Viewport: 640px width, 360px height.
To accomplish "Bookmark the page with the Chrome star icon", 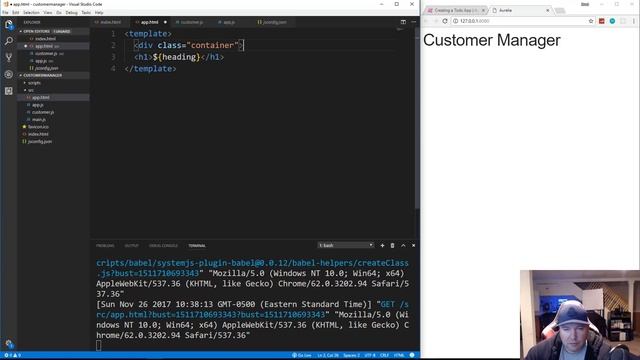I will click(591, 21).
